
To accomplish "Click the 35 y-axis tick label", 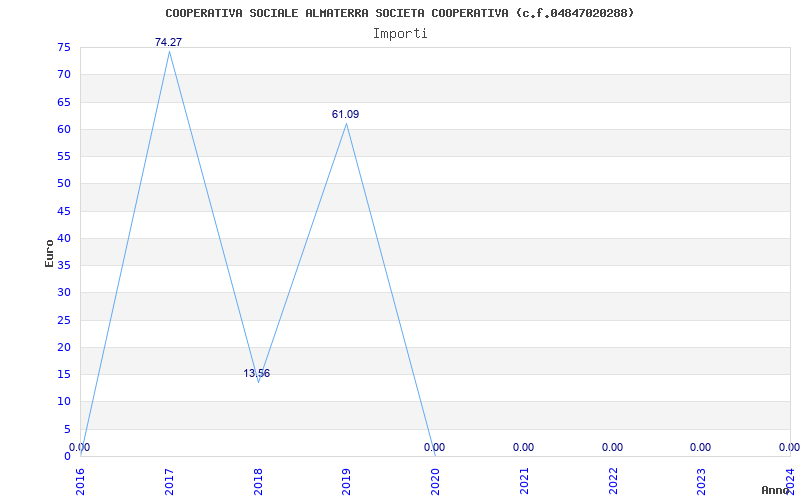I will (x=64, y=265).
